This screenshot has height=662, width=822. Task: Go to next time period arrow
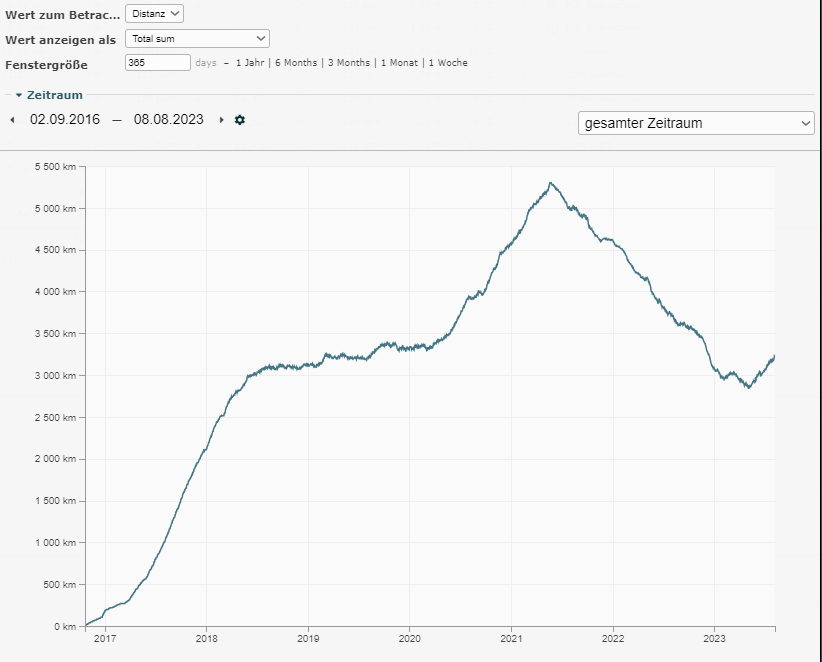tap(221, 120)
